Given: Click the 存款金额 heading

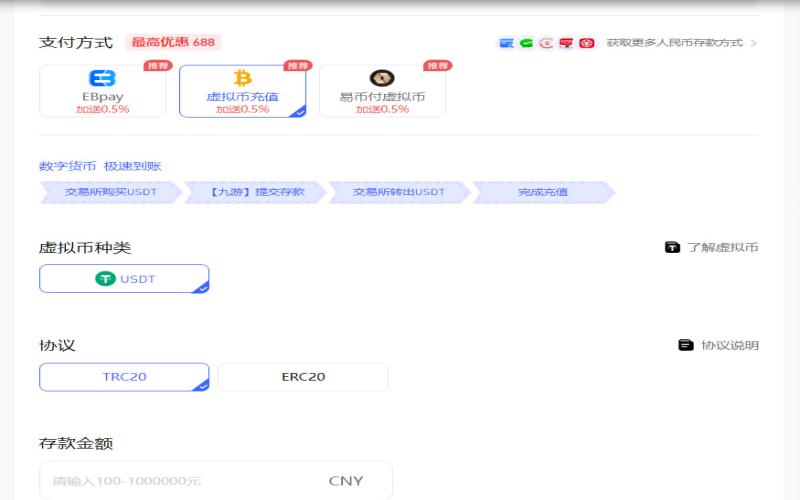Looking at the screenshot, I should pyautogui.click(x=76, y=443).
